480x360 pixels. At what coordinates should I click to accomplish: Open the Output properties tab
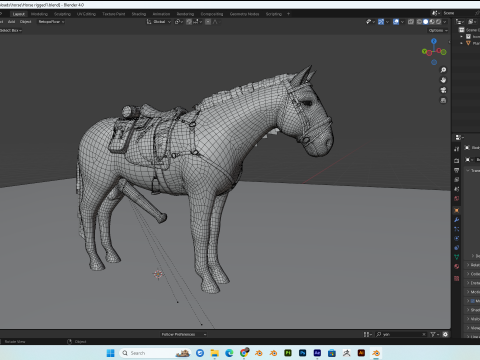tap(457, 170)
